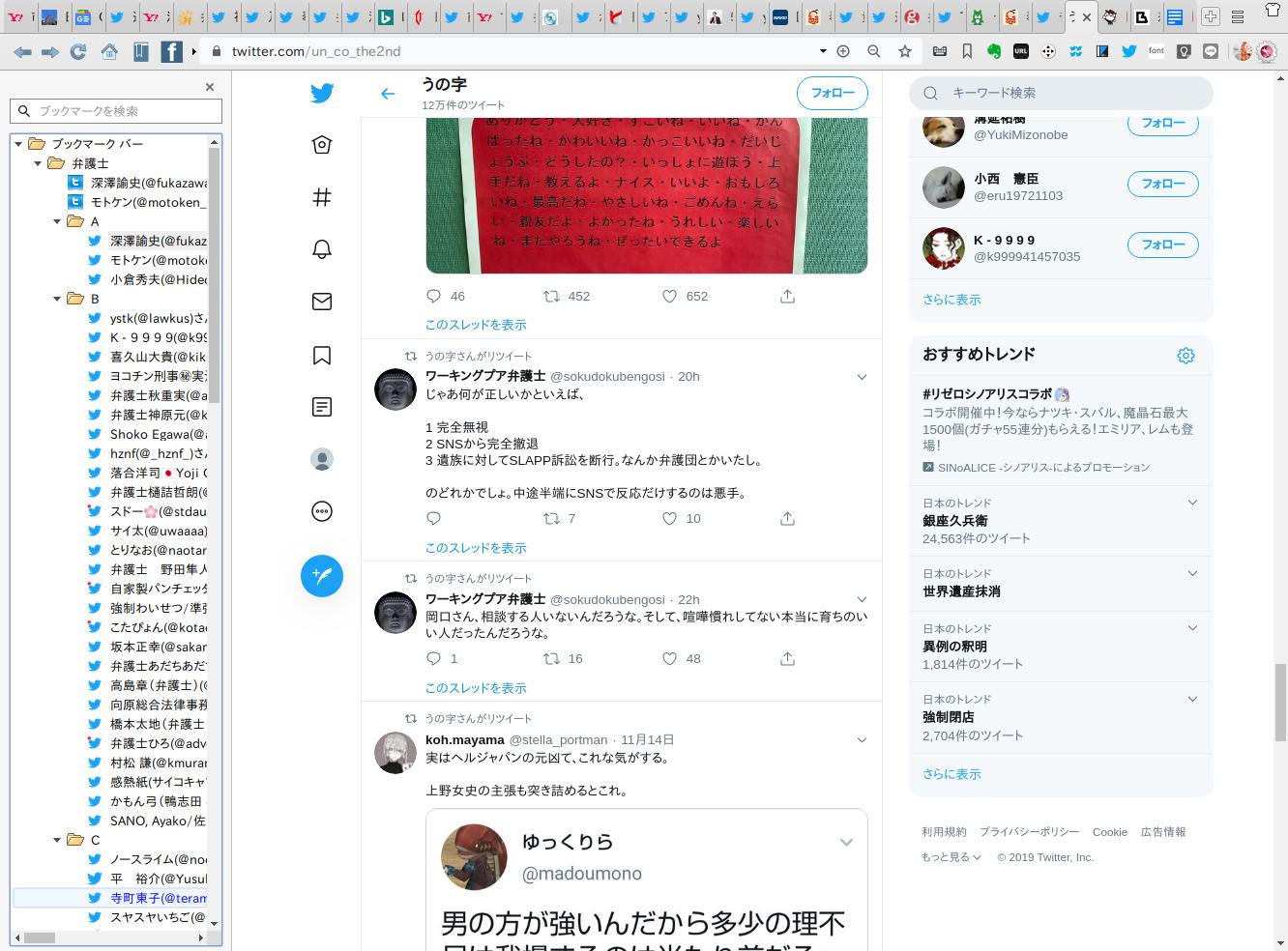This screenshot has height=951, width=1288.
Task: Follow 小西 憲臣 account
Action: coord(1163,184)
